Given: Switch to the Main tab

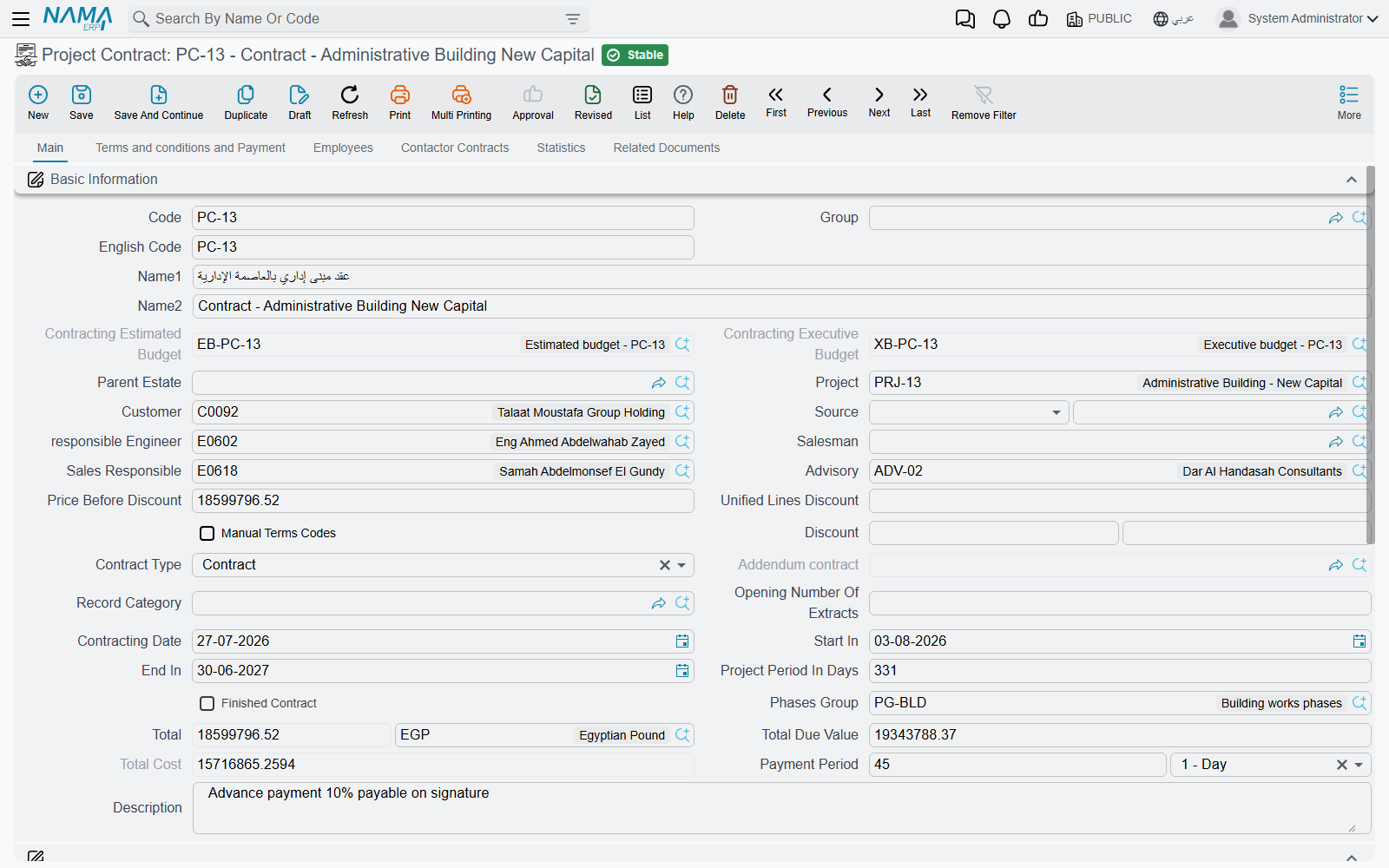Looking at the screenshot, I should [x=50, y=148].
